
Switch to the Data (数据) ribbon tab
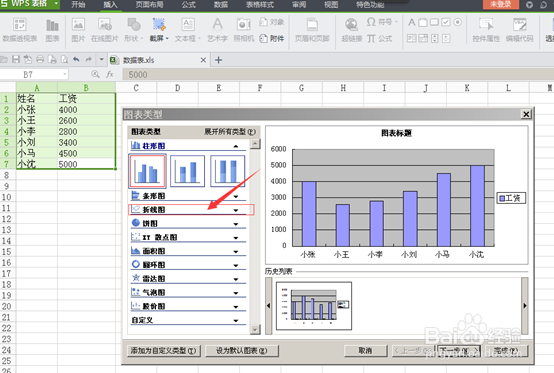tap(221, 5)
